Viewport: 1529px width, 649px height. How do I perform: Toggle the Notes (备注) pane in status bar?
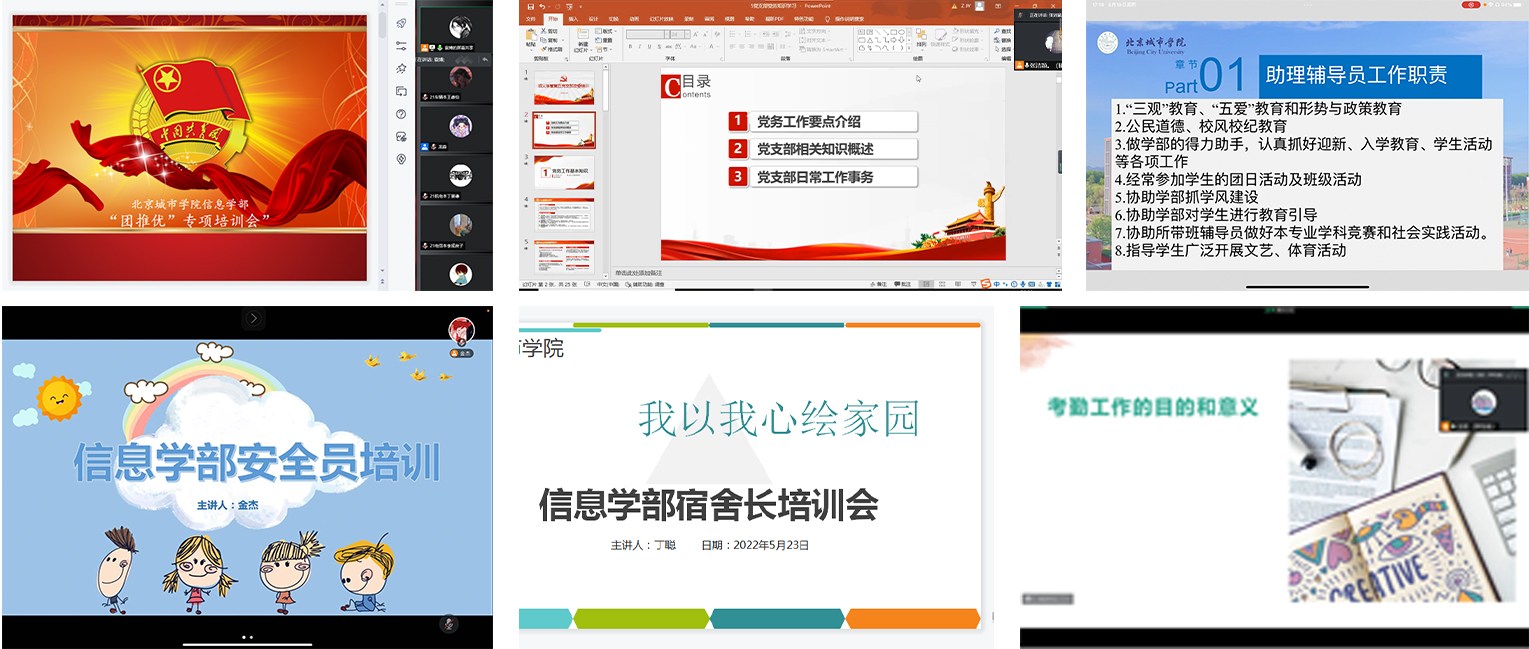[x=879, y=284]
